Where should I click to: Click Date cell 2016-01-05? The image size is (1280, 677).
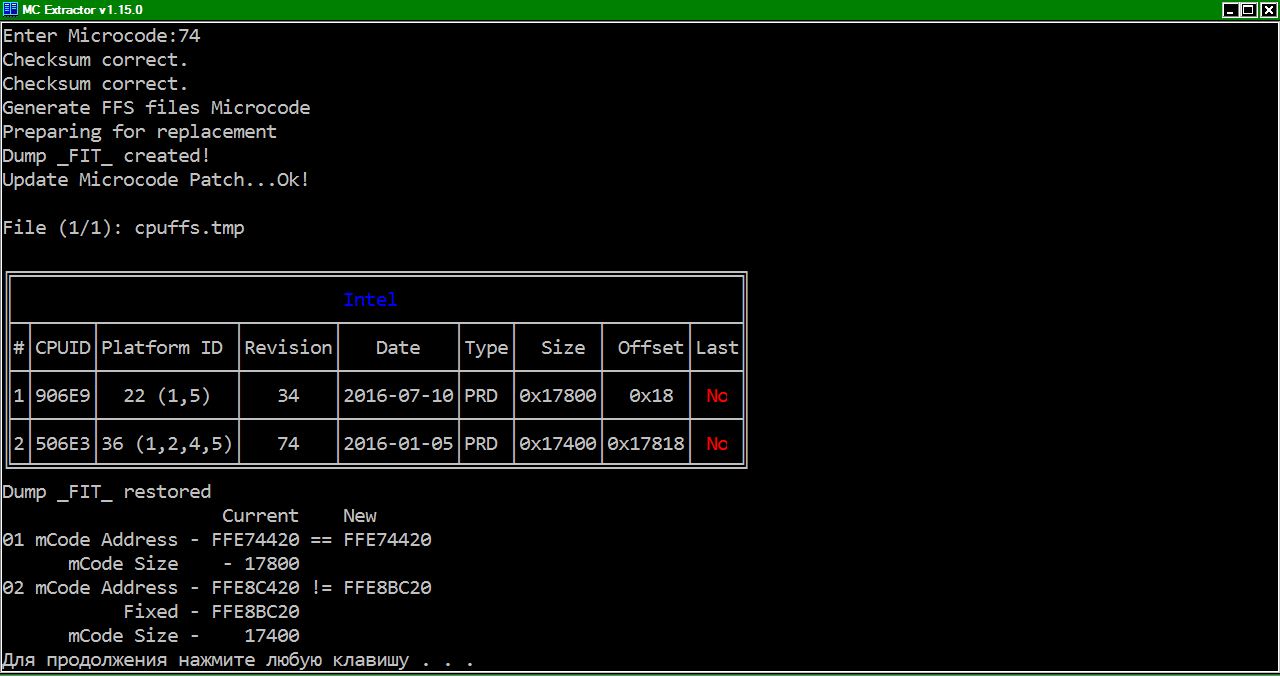tap(398, 444)
